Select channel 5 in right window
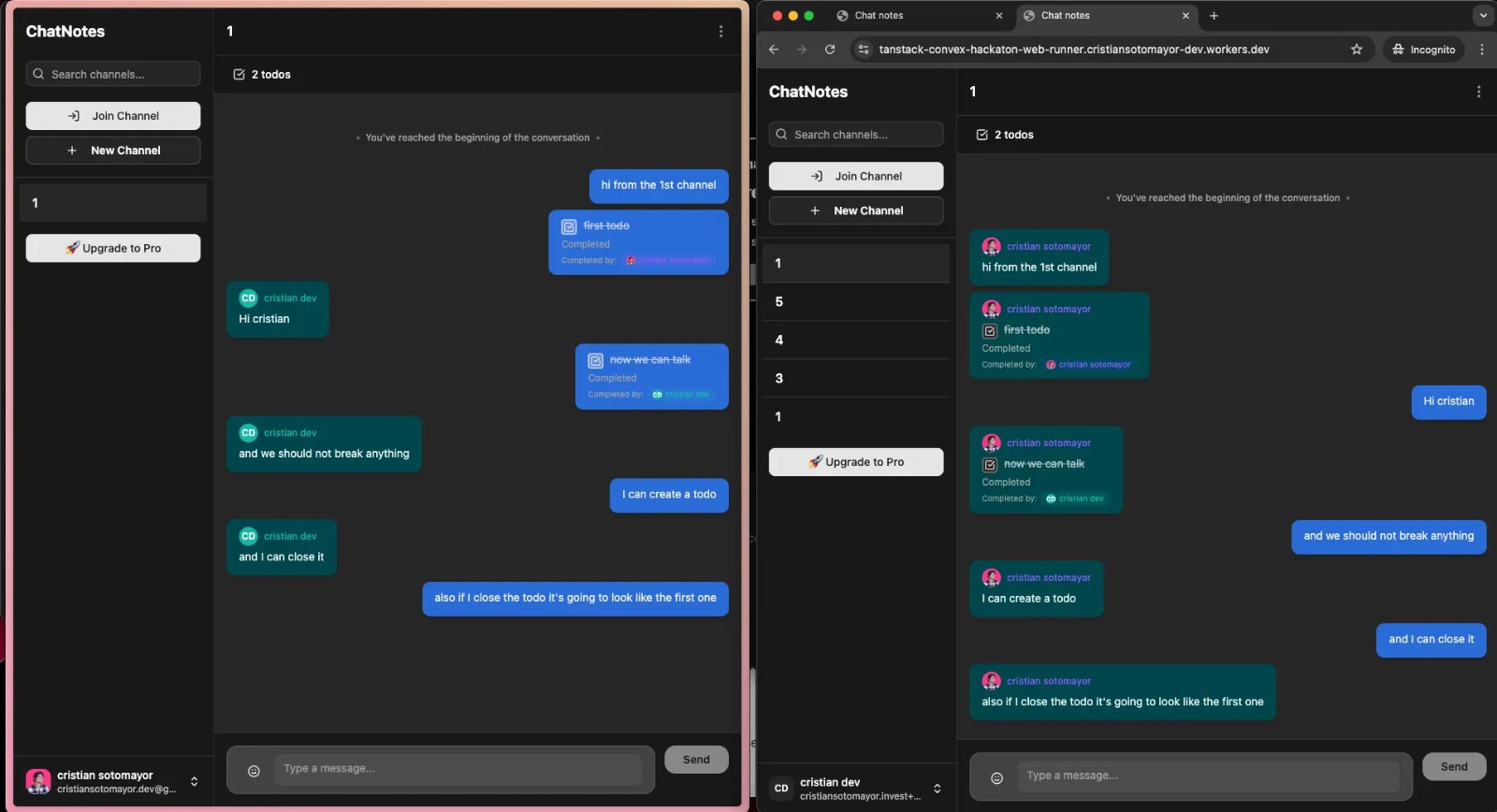Screen dimensions: 1497x812 [856, 301]
